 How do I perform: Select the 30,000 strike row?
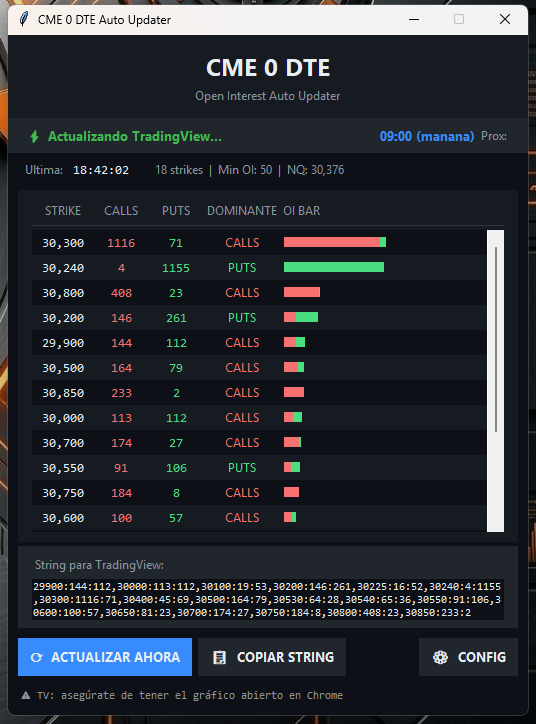tap(259, 417)
